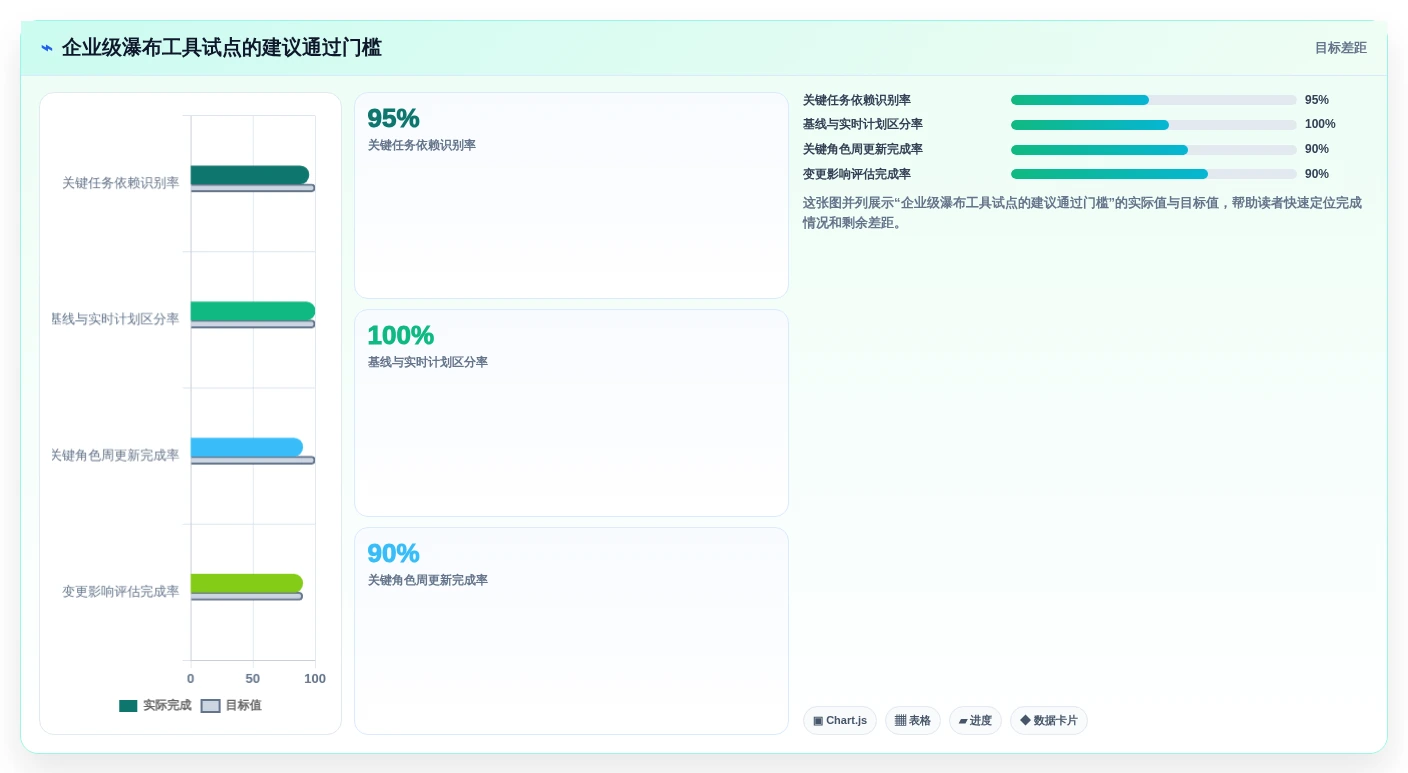Image resolution: width=1408 pixels, height=773 pixels.
Task: Click the Chart.js tag chip
Action: coord(840,720)
